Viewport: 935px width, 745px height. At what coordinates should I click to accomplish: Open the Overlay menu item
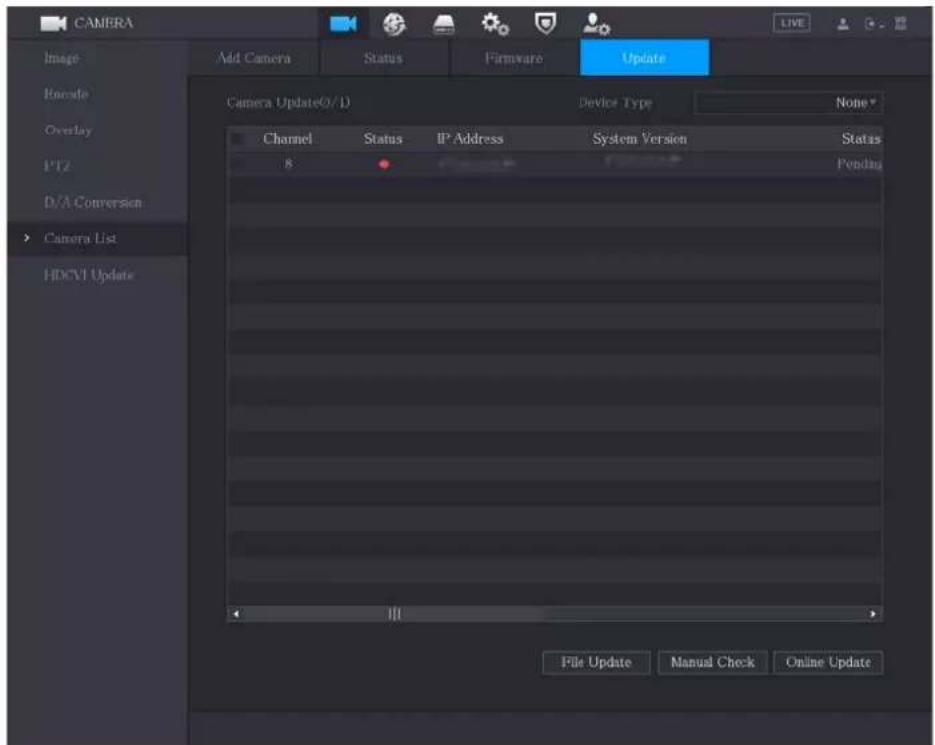68,130
